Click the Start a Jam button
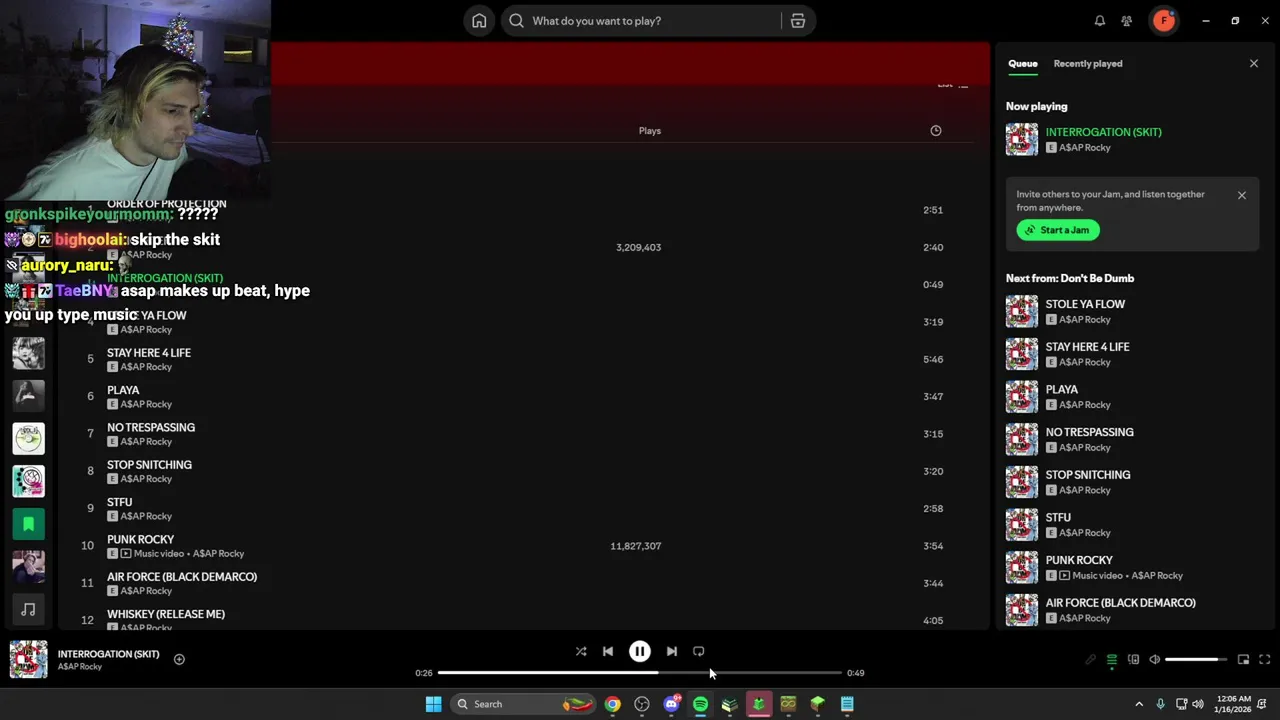1280x720 pixels. click(x=1058, y=230)
